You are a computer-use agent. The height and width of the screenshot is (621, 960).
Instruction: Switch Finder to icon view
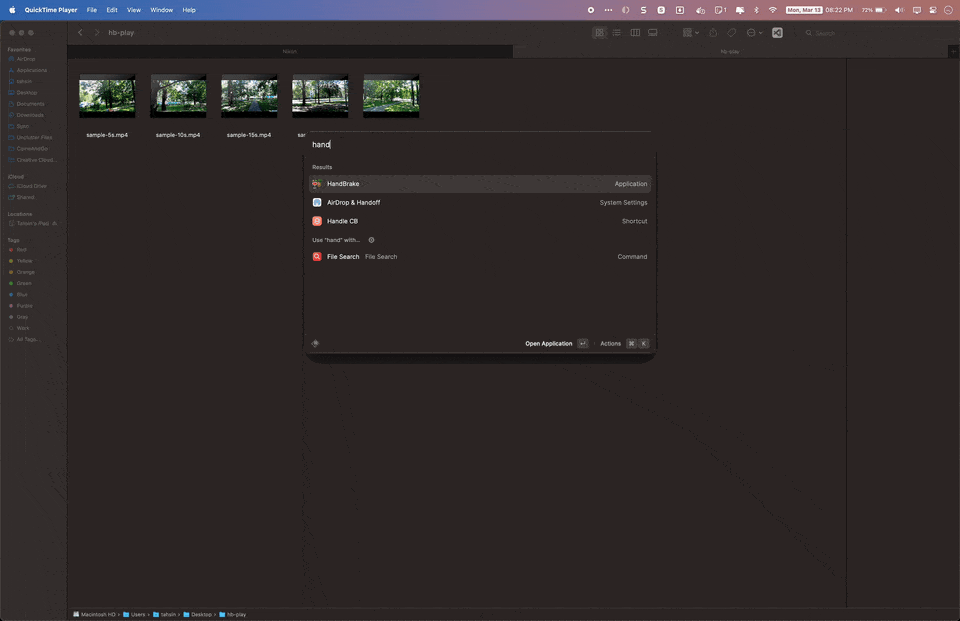pyautogui.click(x=599, y=32)
